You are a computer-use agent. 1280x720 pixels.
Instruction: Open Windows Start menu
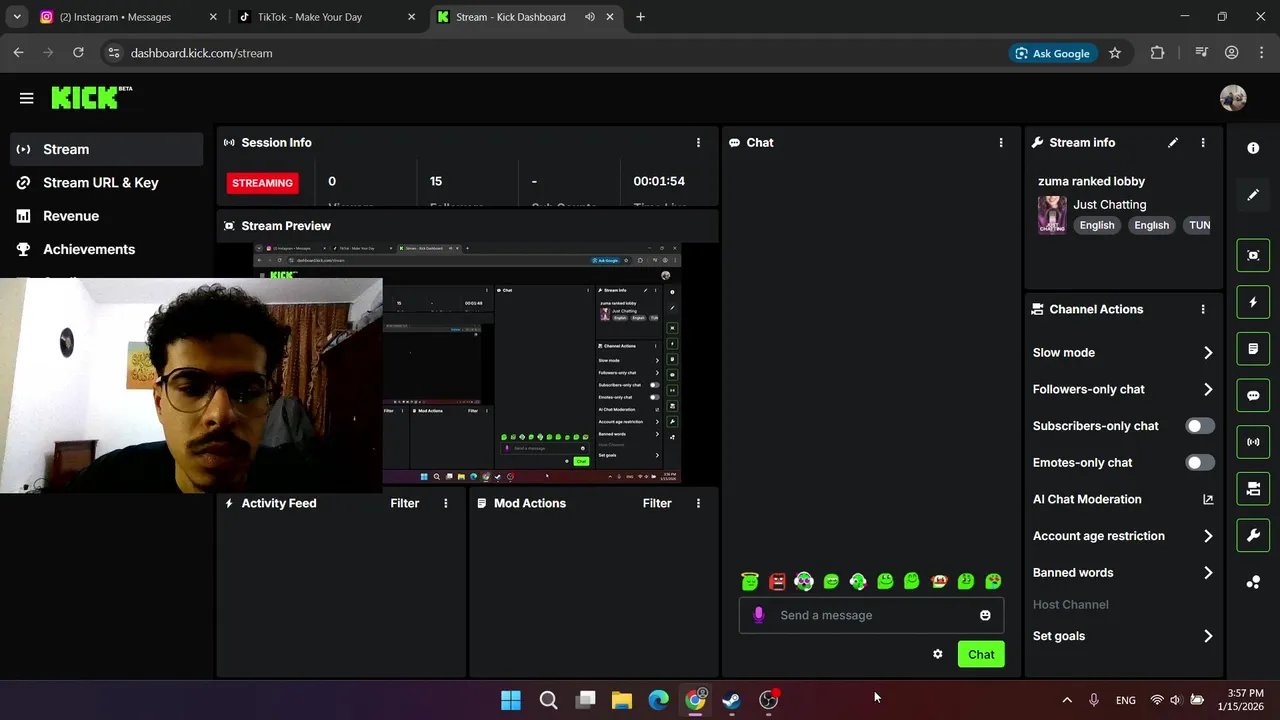(511, 700)
